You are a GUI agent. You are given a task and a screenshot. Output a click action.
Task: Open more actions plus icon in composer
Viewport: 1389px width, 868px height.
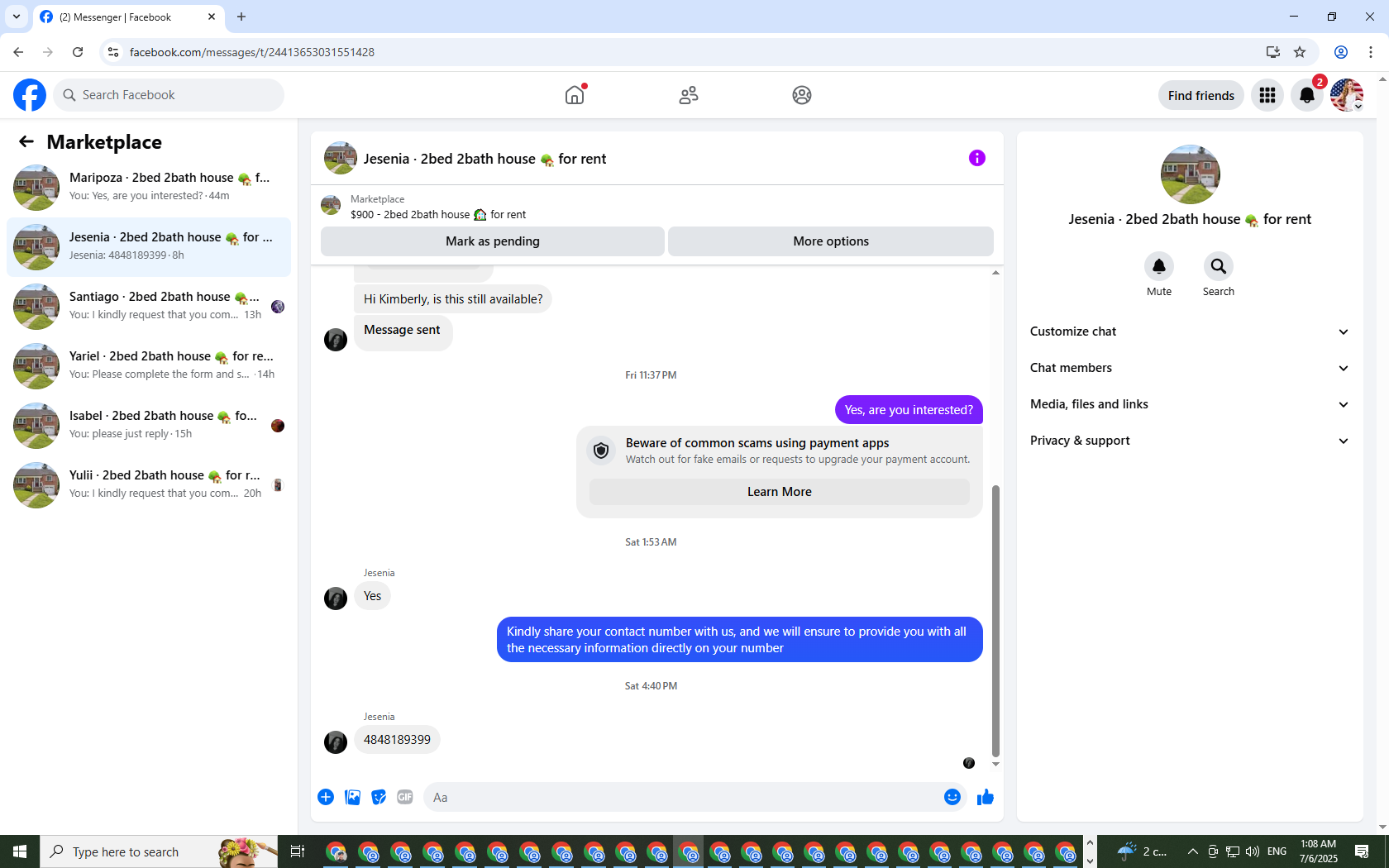[326, 797]
